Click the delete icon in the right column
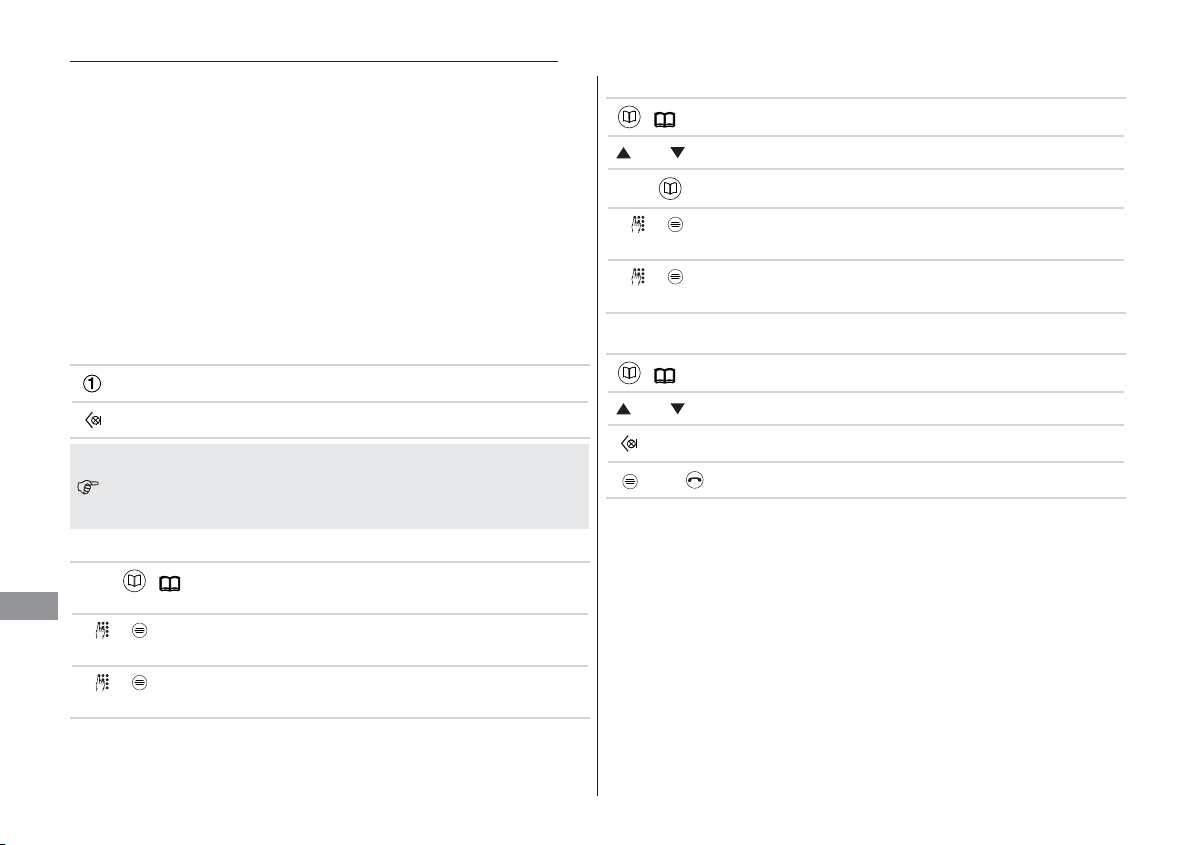This screenshot has width=1184, height=845. coord(629,443)
